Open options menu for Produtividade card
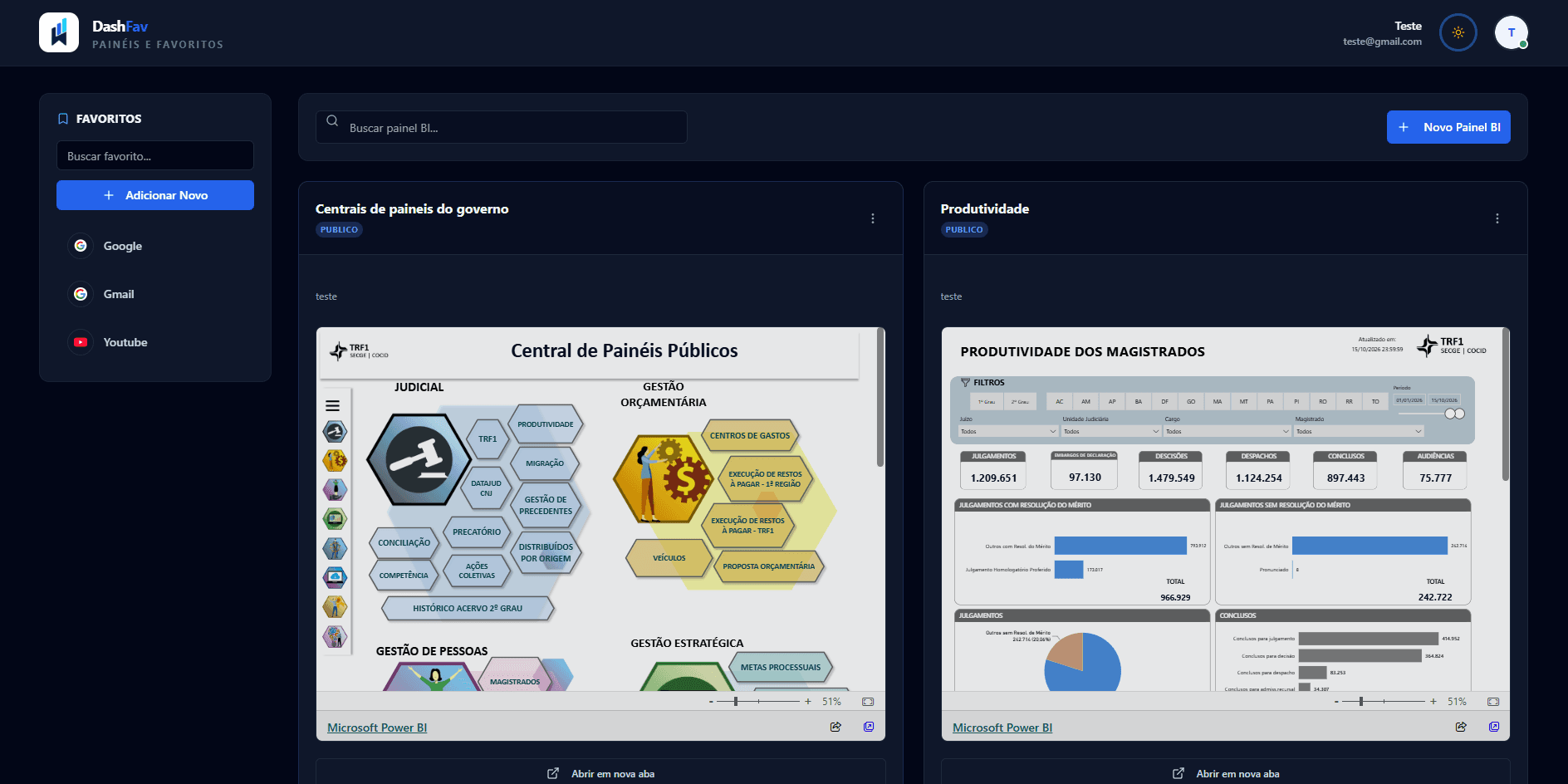 tap(1497, 218)
